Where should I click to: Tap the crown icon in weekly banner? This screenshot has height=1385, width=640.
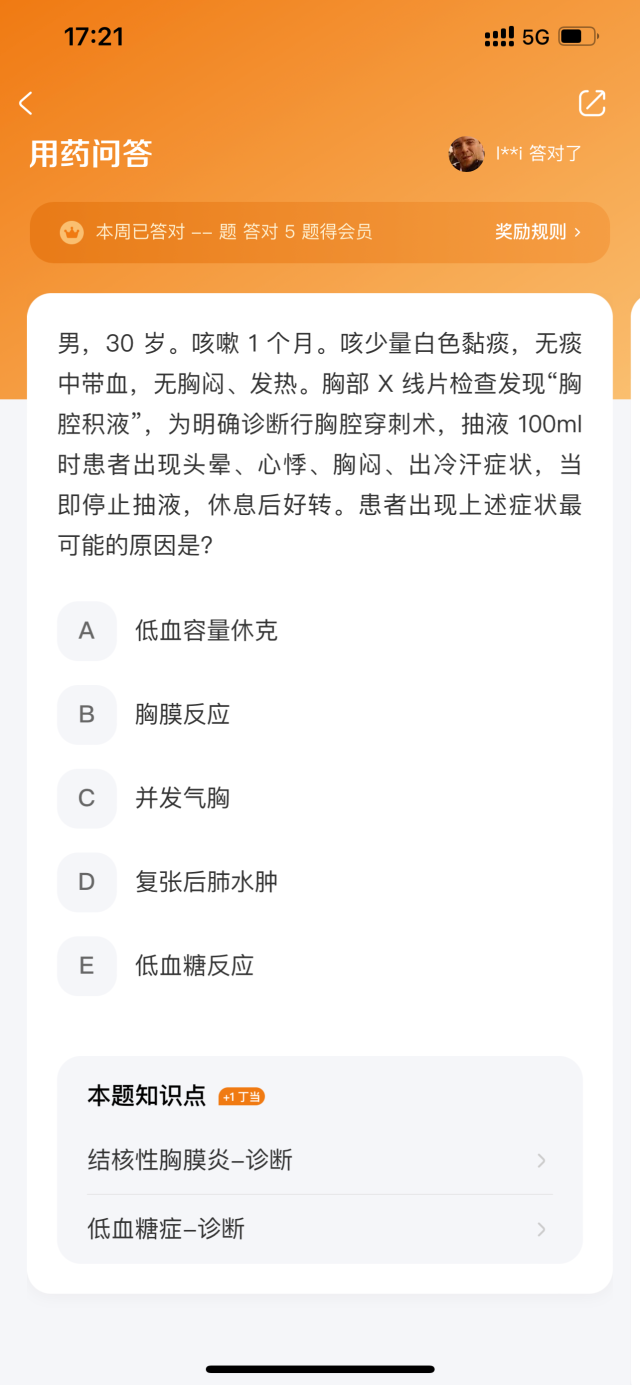71,232
